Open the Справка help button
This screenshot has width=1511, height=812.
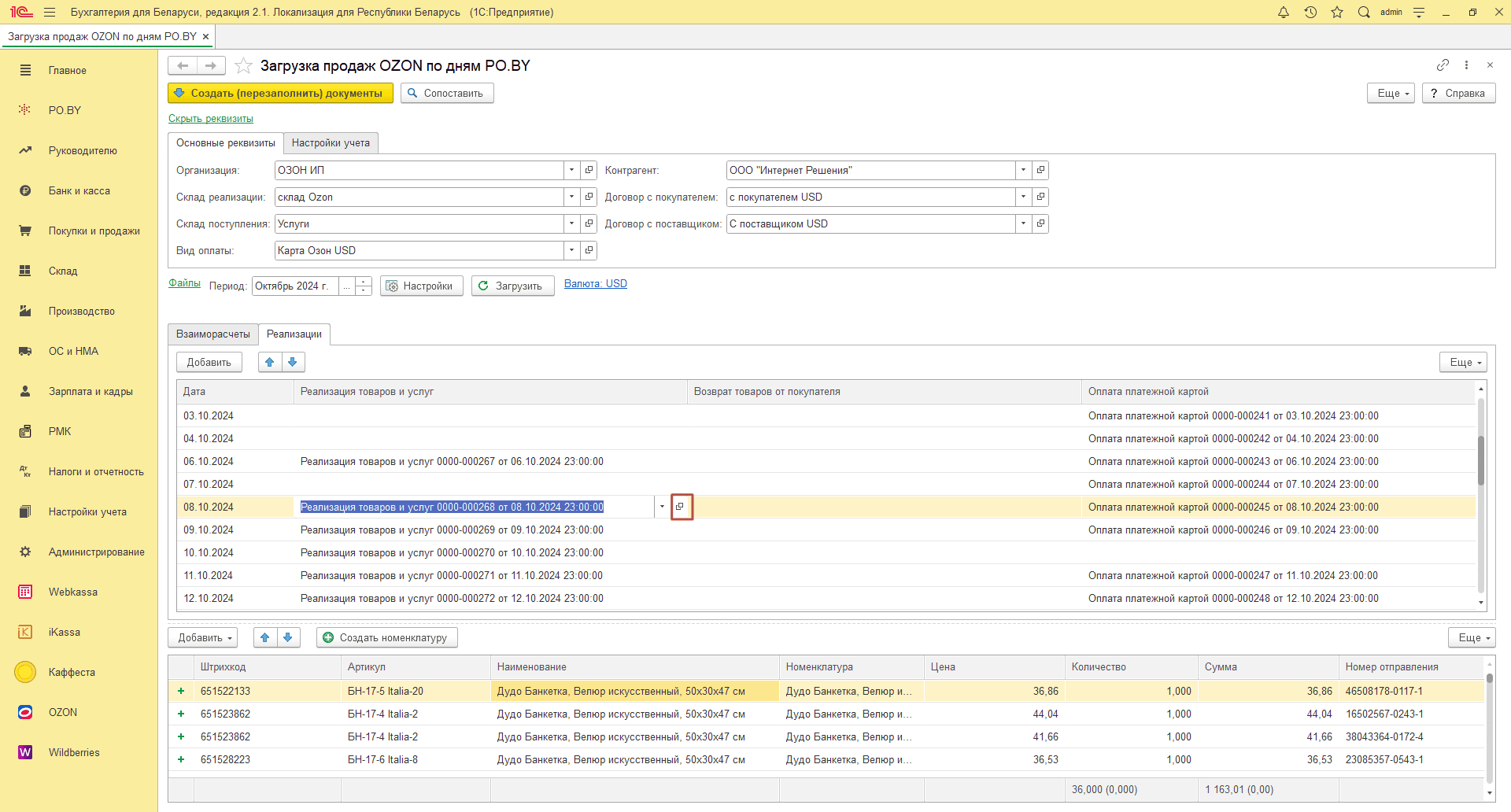coord(1458,93)
